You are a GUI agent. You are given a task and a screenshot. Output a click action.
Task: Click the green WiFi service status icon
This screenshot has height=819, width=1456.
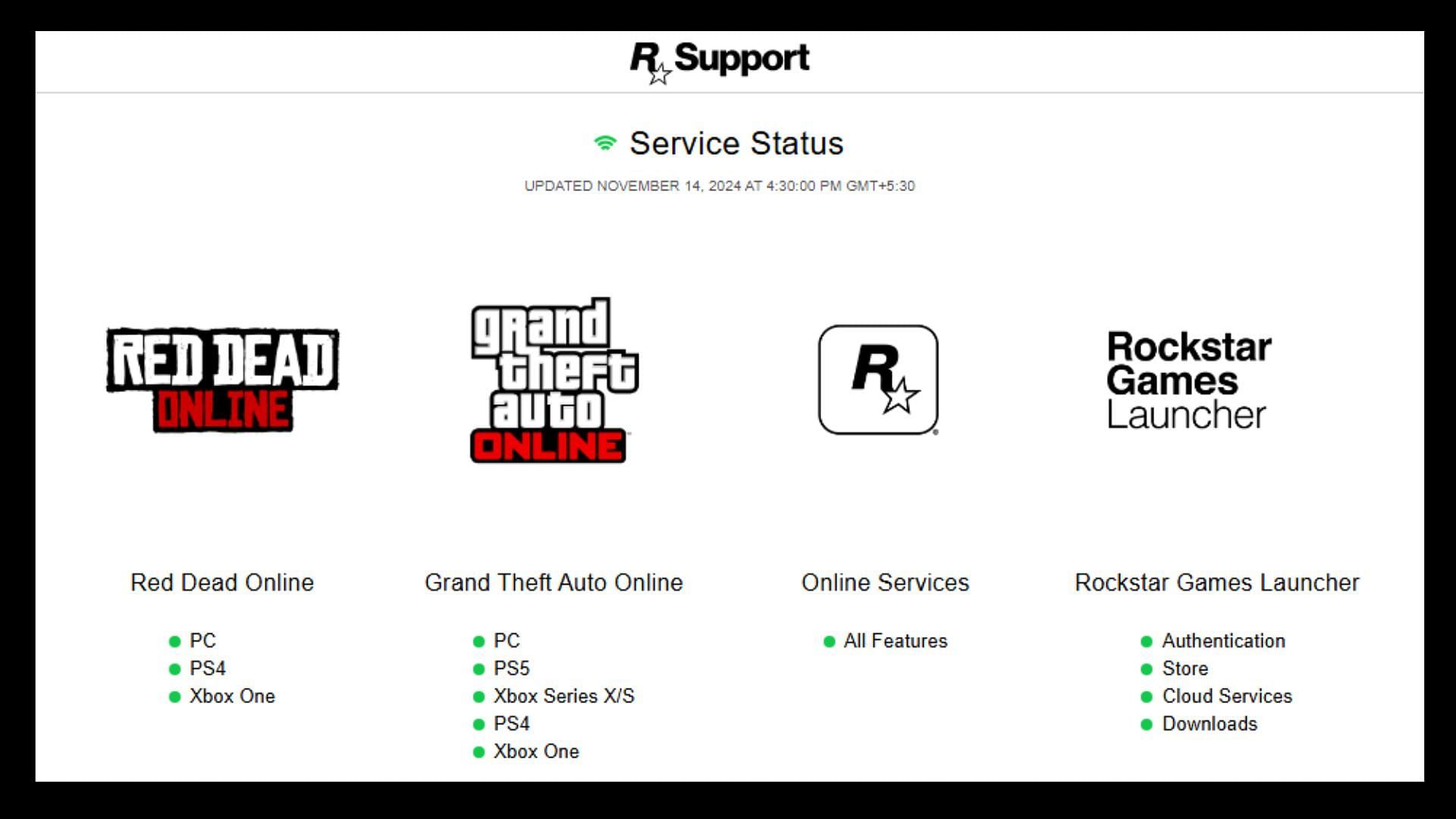pyautogui.click(x=604, y=143)
